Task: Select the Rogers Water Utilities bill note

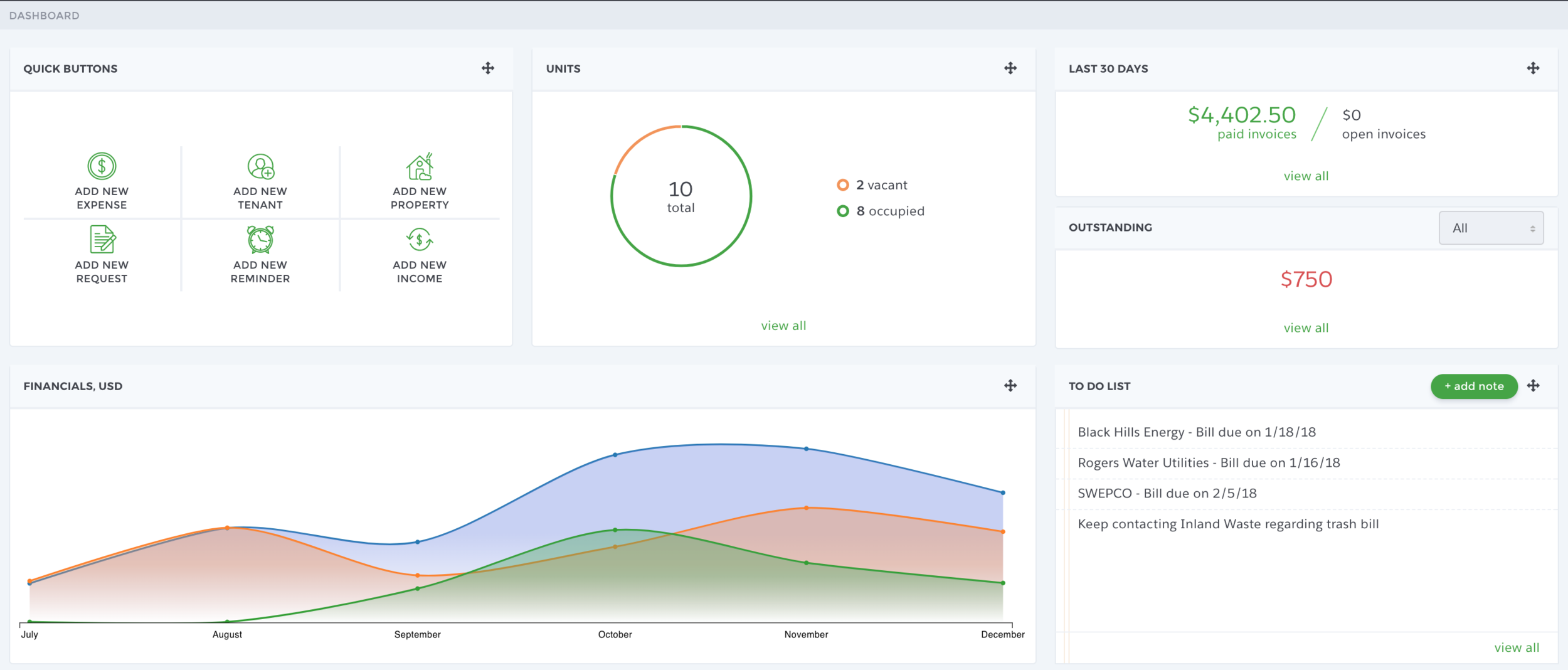Action: coord(1209,463)
